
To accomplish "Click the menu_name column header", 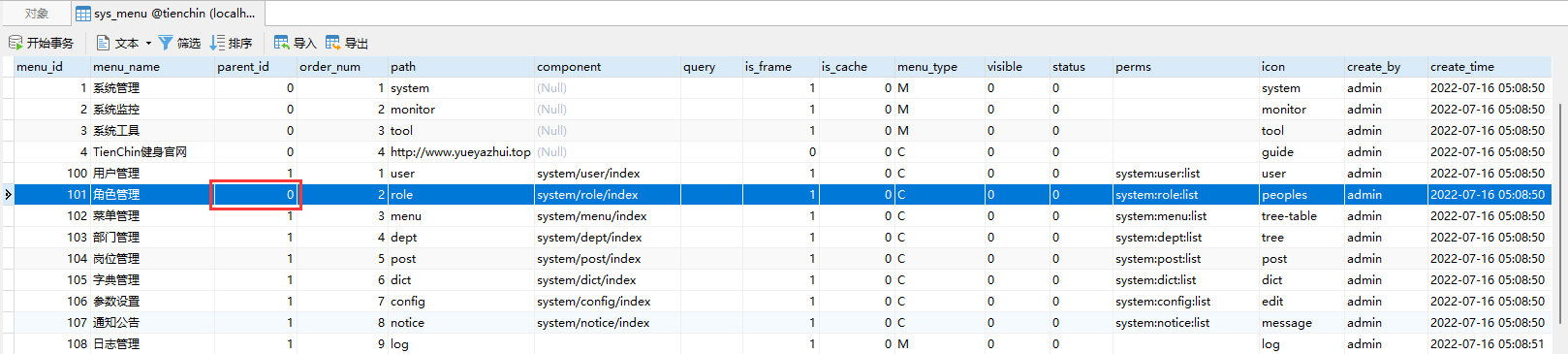I will click(152, 67).
